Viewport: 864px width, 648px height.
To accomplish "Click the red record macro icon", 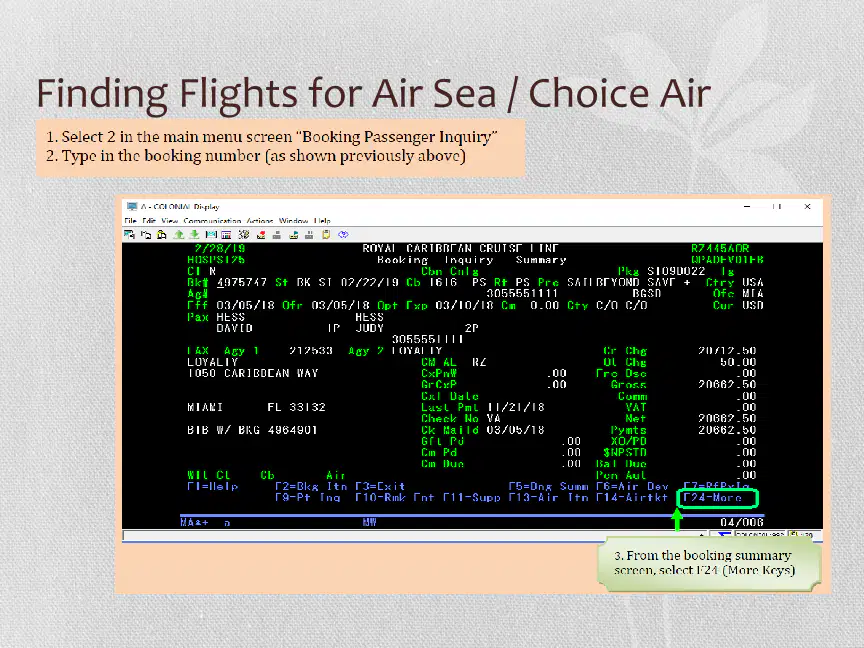I will coord(261,235).
